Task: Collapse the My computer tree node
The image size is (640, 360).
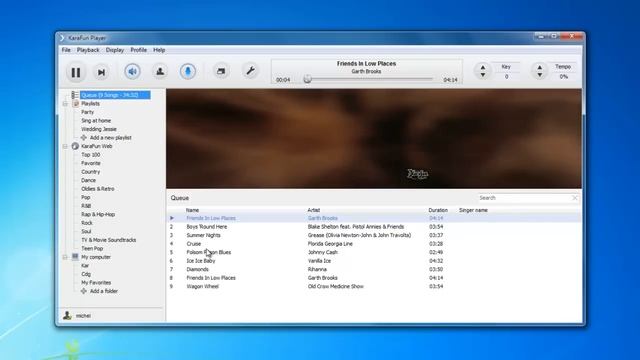Action: (65, 257)
